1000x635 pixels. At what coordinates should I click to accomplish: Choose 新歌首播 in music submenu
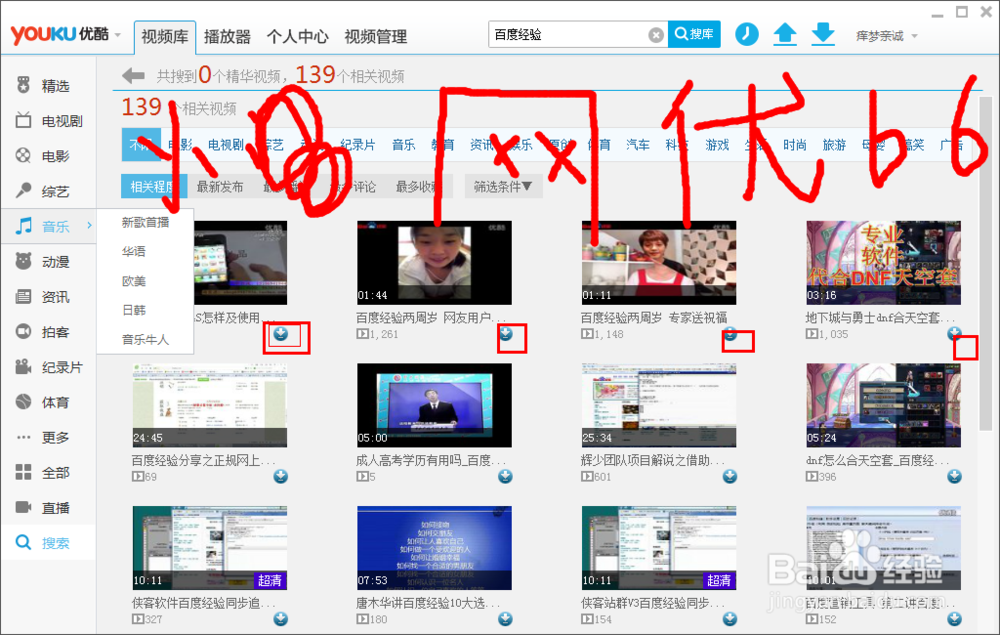click(145, 223)
